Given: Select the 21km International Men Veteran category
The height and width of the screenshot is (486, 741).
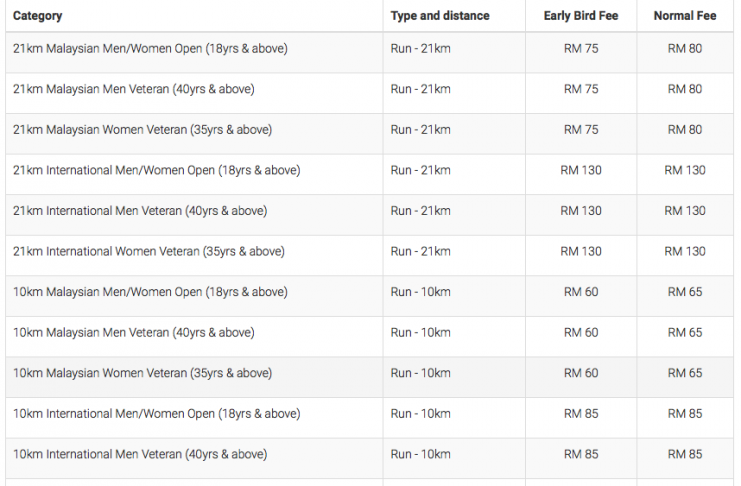Looking at the screenshot, I should coord(140,211).
